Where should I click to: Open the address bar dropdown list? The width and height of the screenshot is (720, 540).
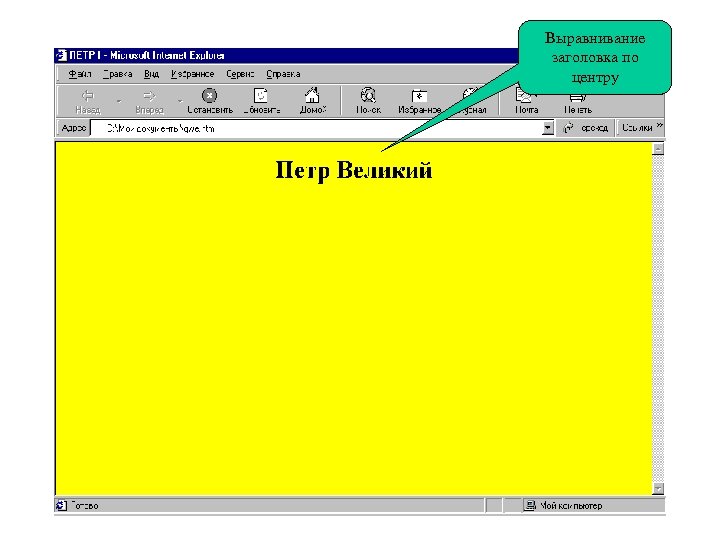547,128
